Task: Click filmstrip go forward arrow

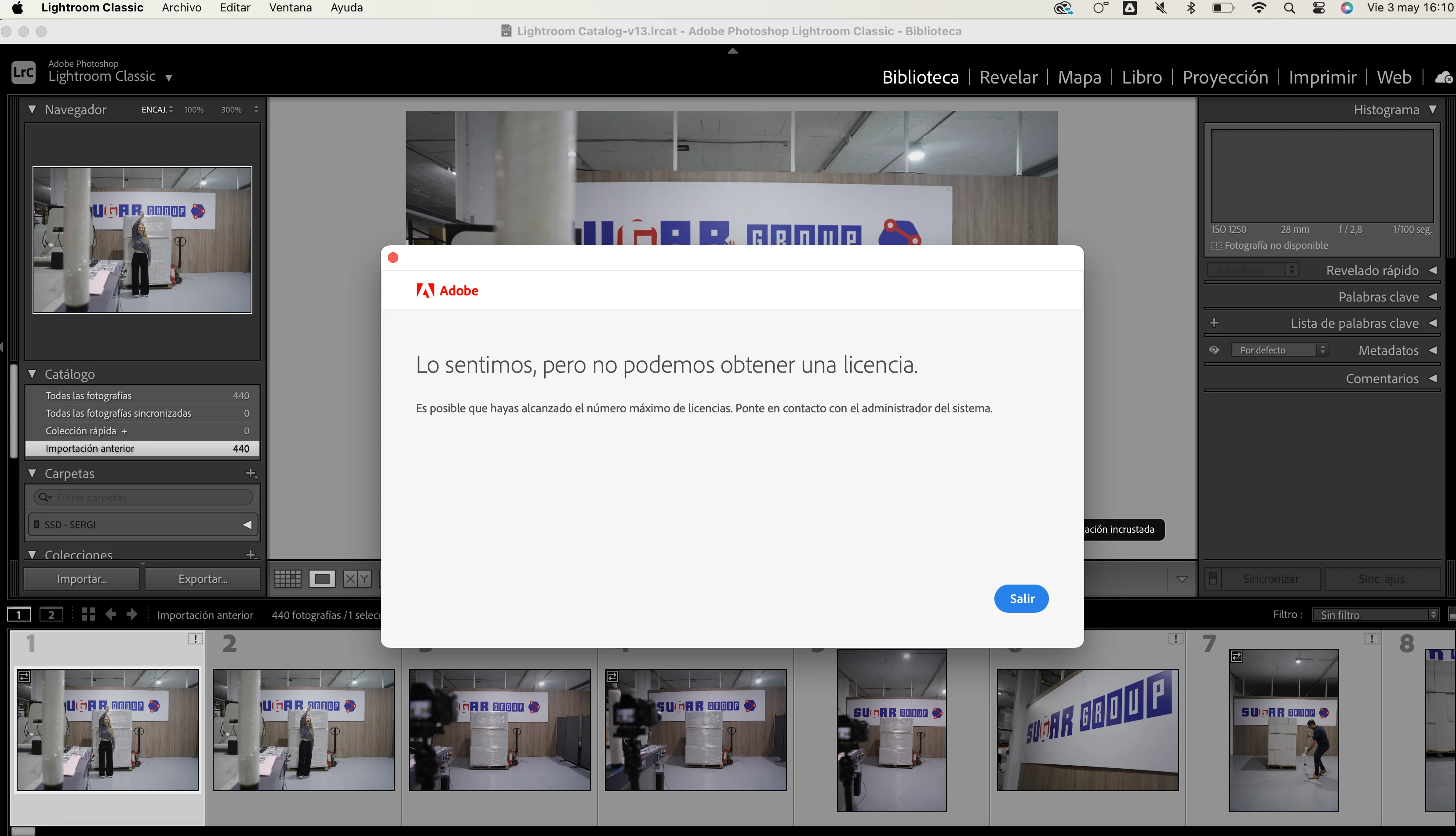Action: coord(132,614)
